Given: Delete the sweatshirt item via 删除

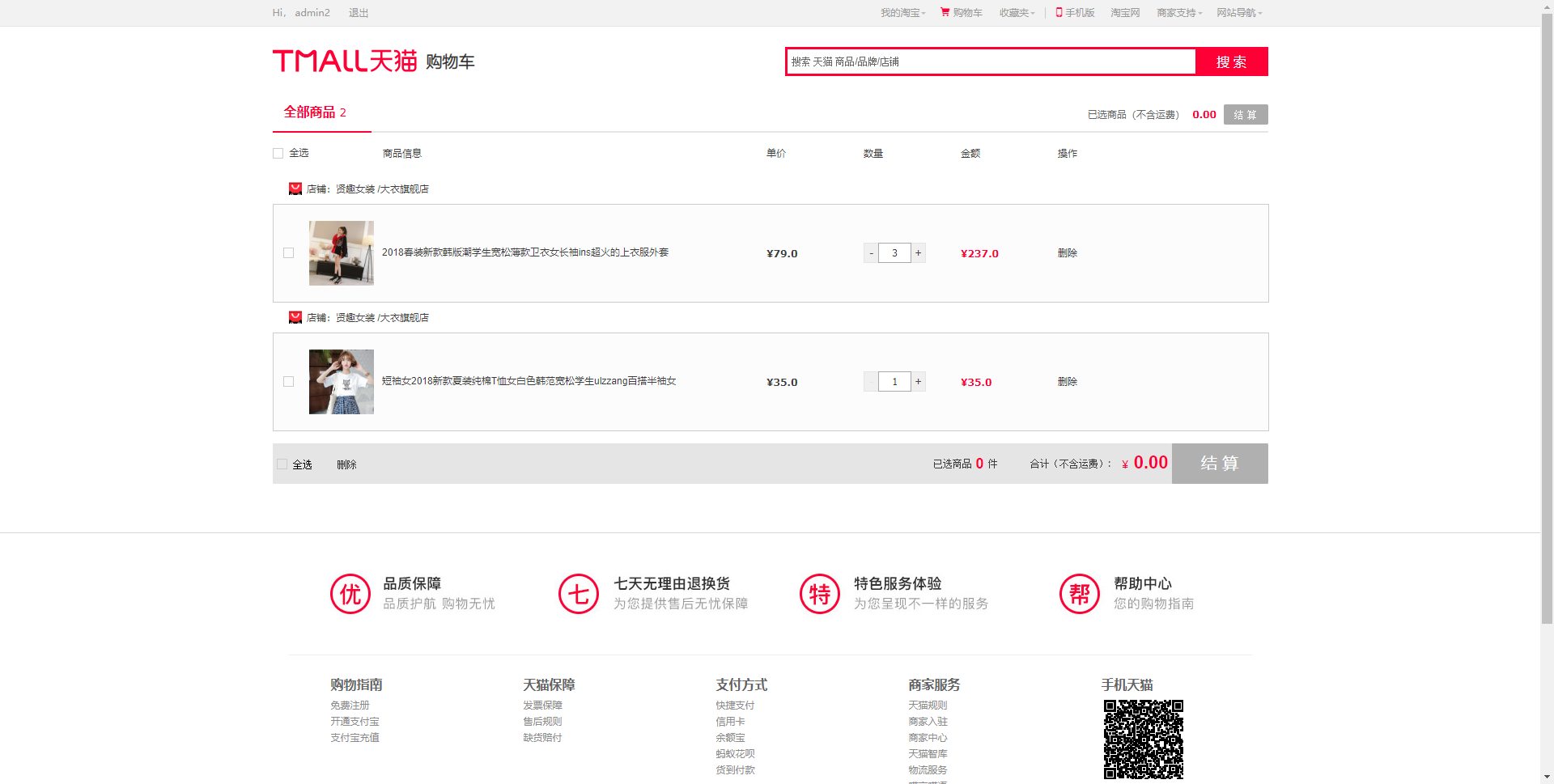Looking at the screenshot, I should (x=1068, y=252).
